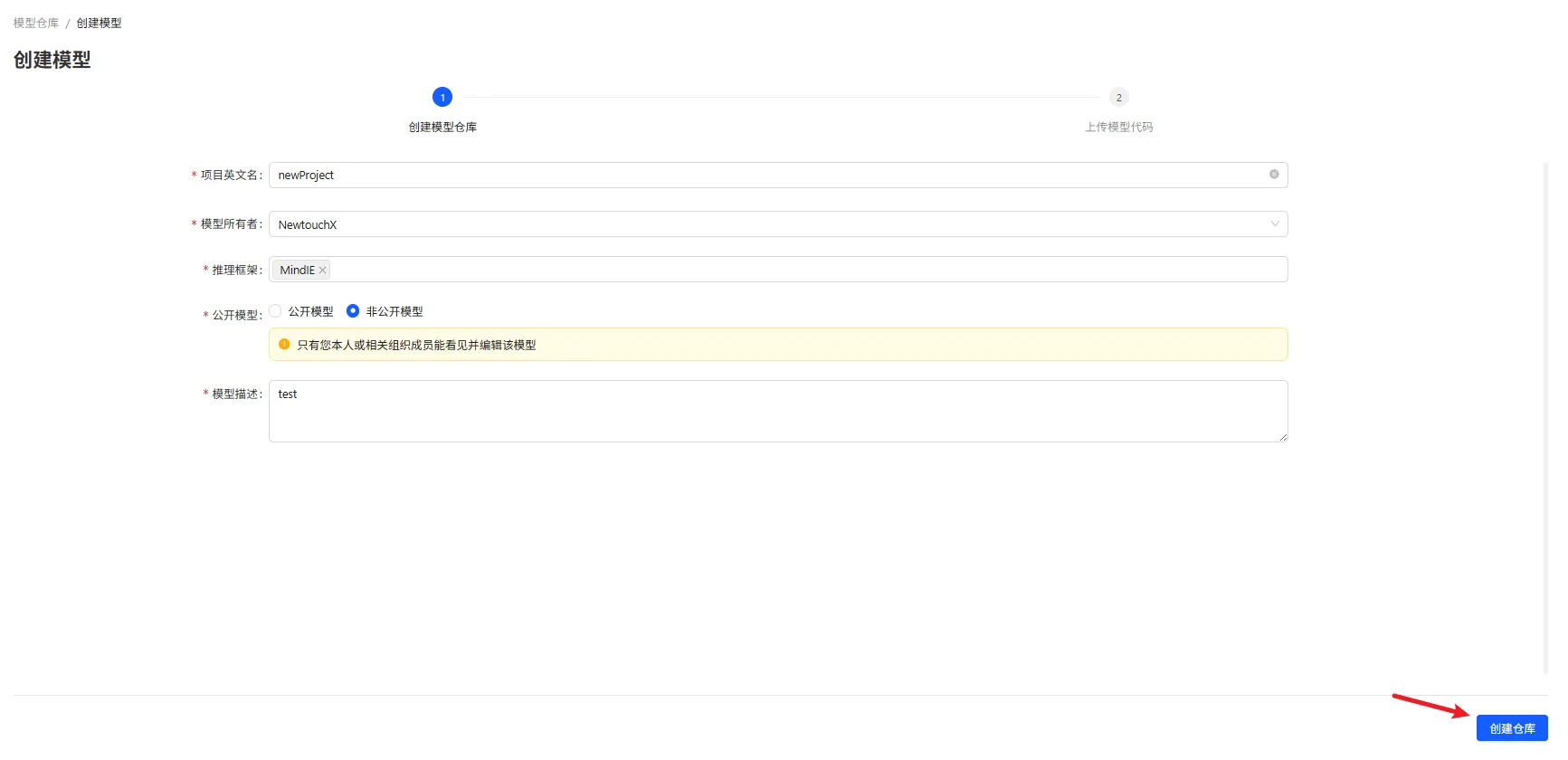Click the 创建模型仓库 step label

click(x=442, y=127)
